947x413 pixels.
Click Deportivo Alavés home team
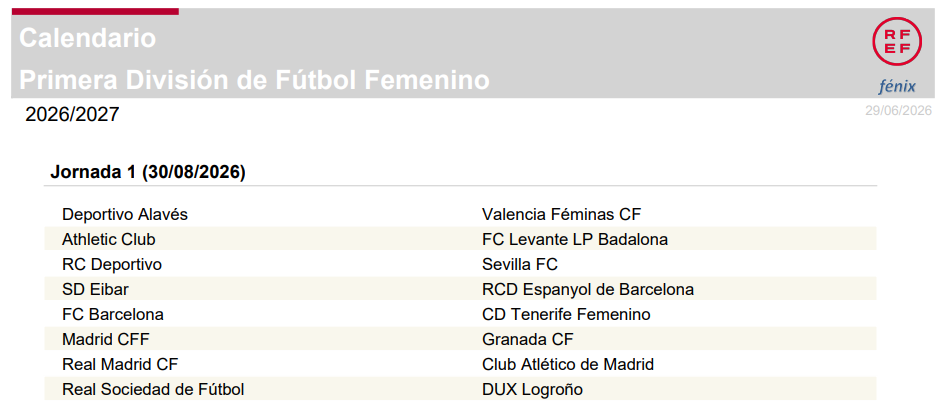(125, 214)
